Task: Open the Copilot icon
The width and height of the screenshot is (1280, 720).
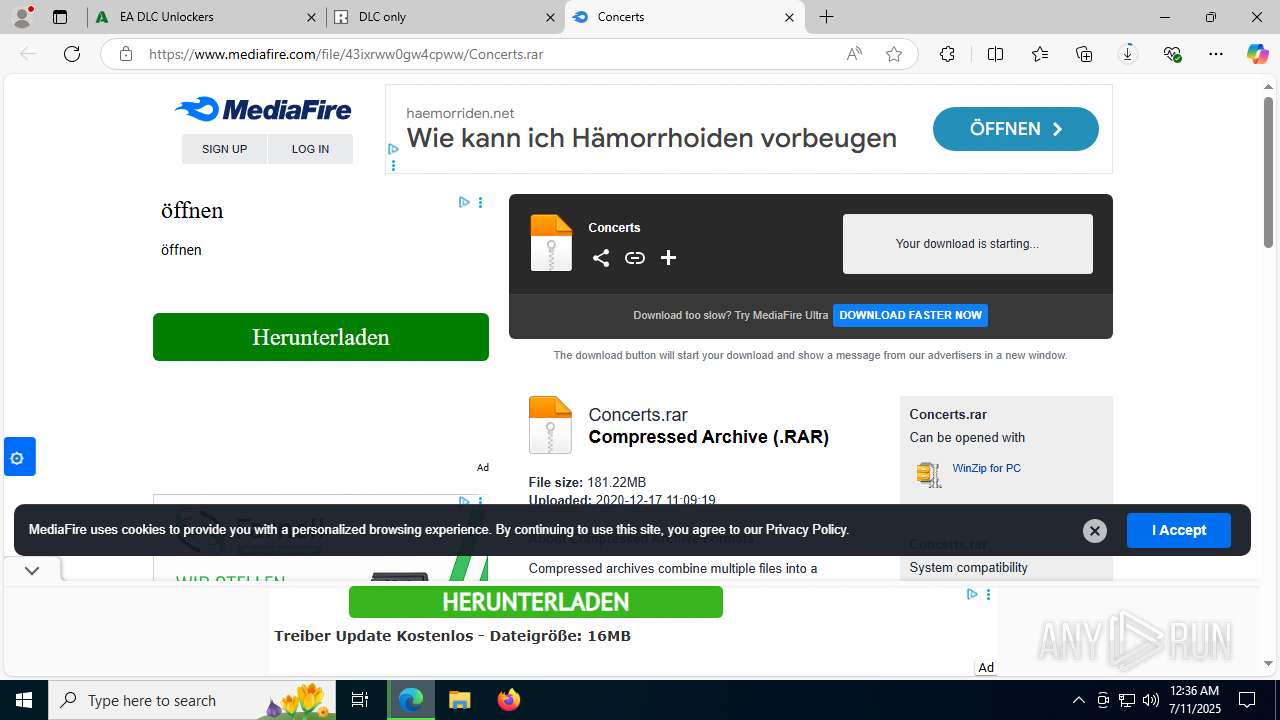Action: click(1258, 54)
